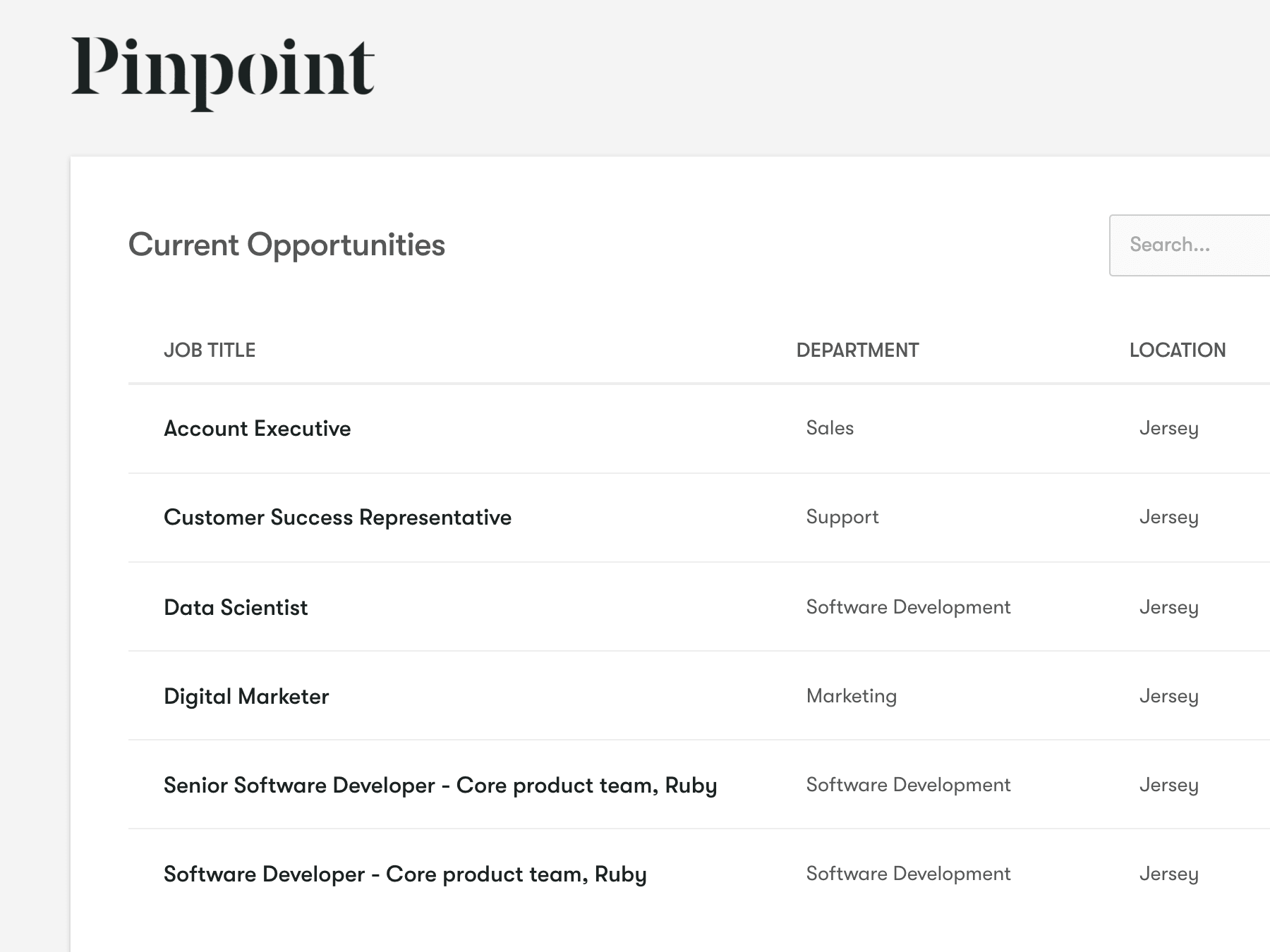Open the Data Scientist job listing

tap(236, 608)
